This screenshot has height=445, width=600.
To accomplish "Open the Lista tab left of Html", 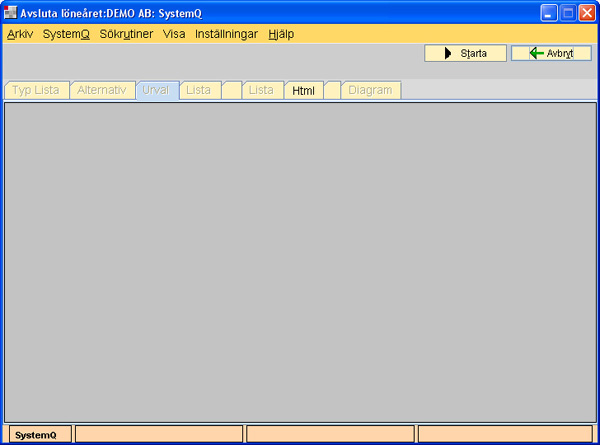I will point(261,90).
